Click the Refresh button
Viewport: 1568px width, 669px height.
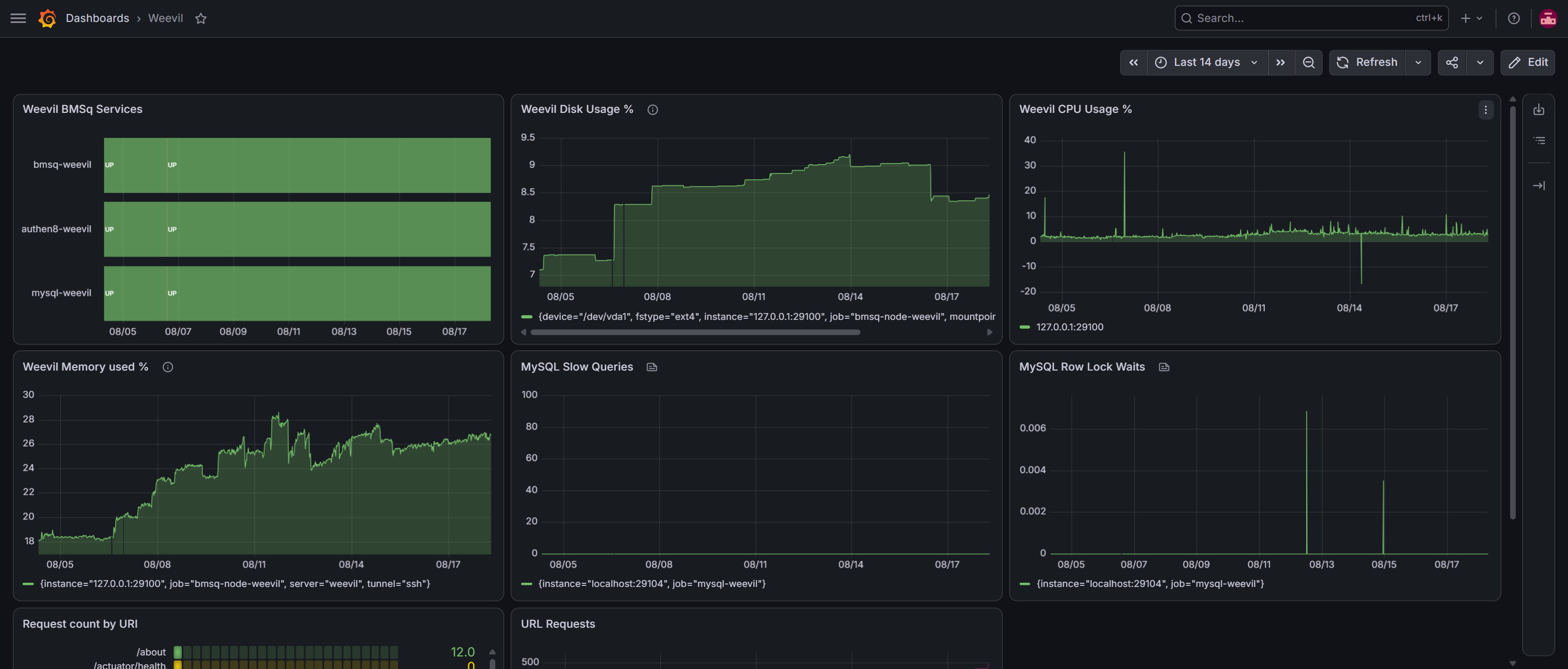tap(1367, 62)
